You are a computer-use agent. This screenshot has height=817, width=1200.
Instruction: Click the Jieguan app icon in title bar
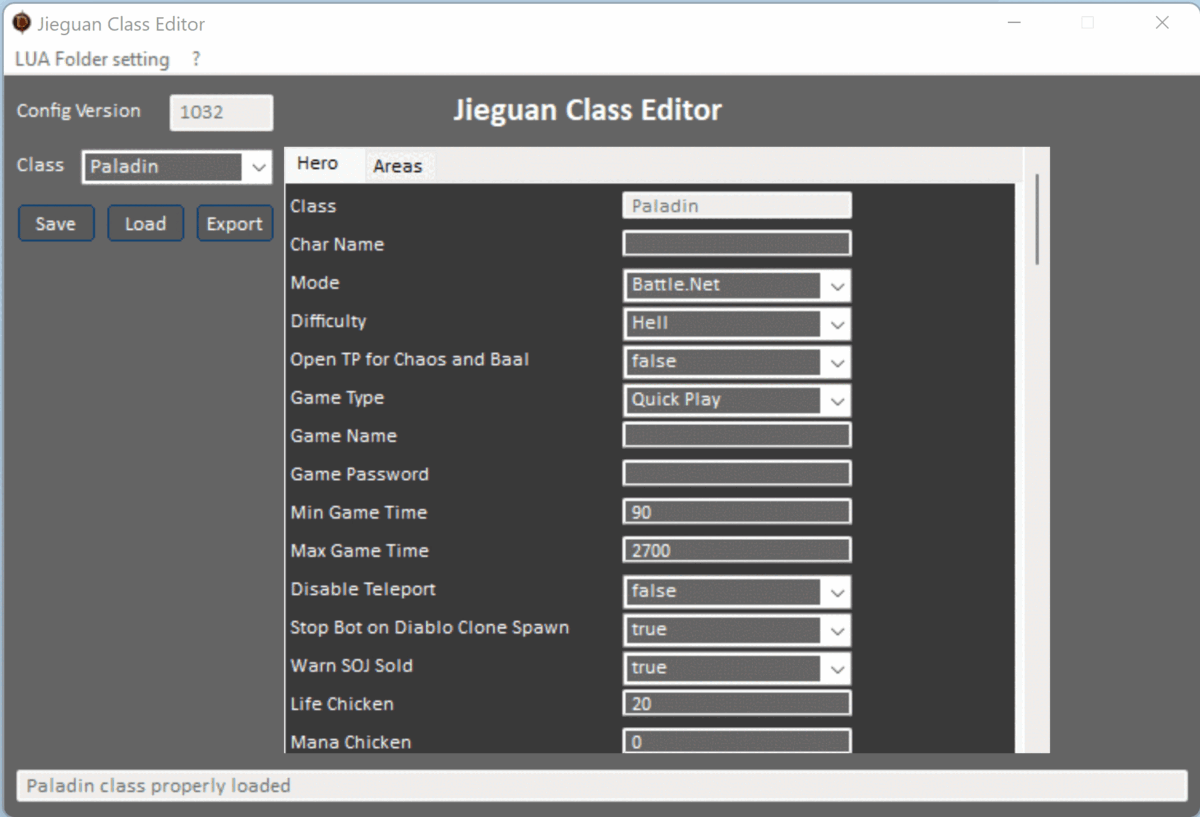pyautogui.click(x=21, y=23)
